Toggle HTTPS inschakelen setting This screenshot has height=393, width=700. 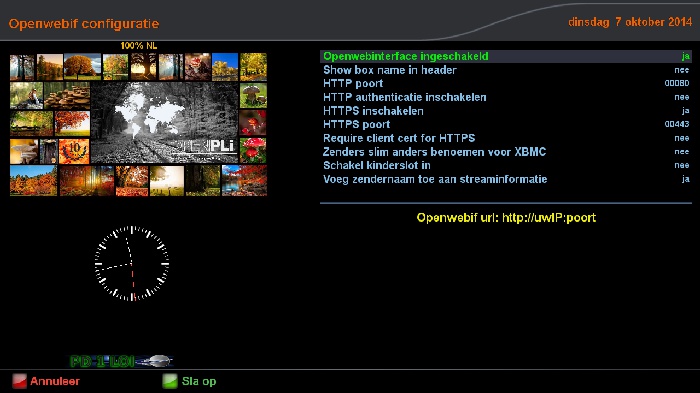click(x=506, y=111)
